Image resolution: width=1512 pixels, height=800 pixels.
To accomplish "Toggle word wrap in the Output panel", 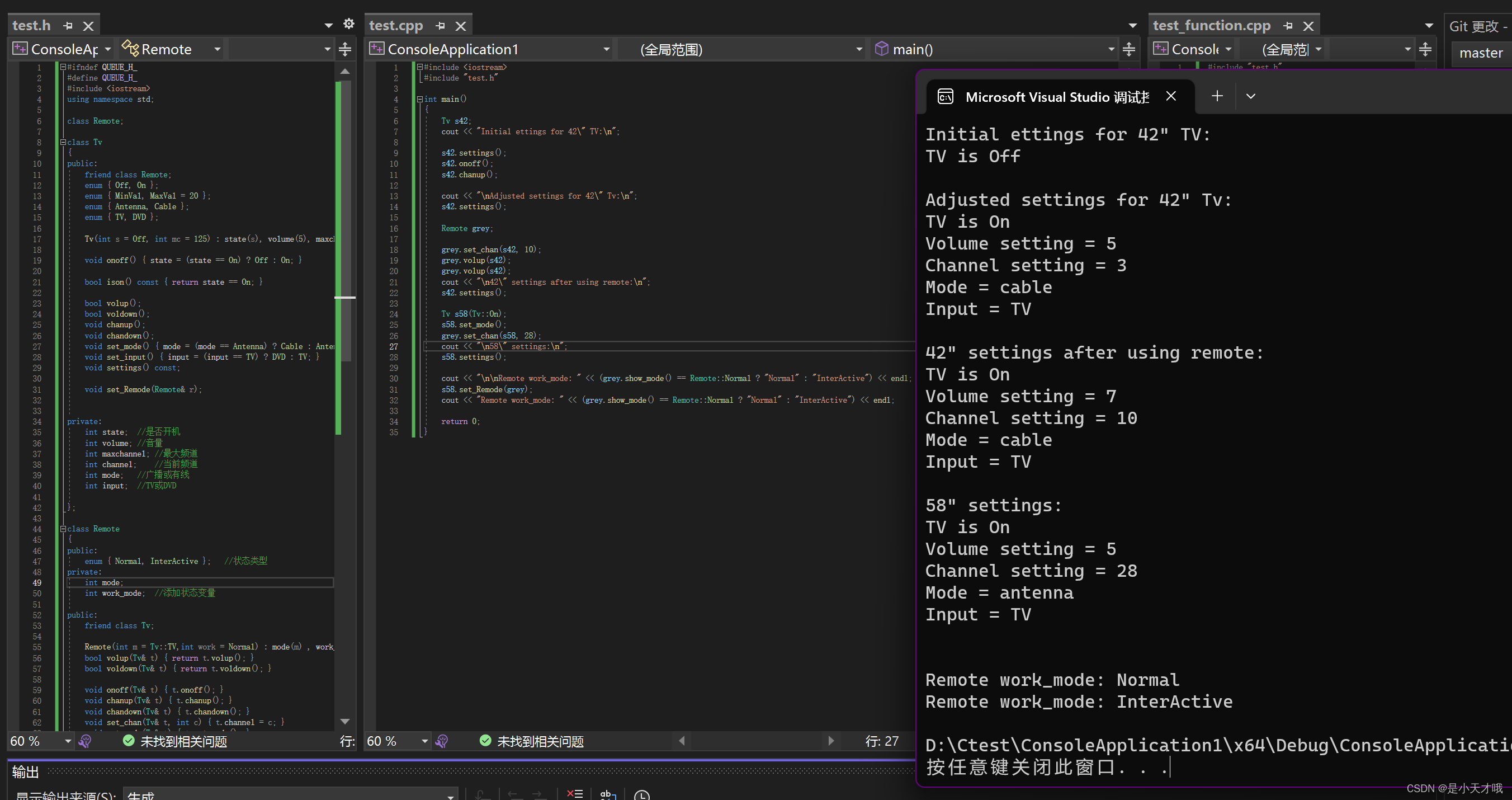I will point(608,794).
